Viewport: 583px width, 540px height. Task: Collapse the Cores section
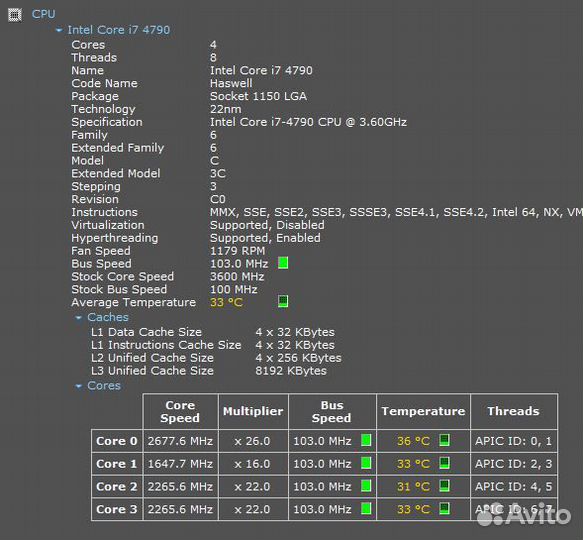click(78, 386)
